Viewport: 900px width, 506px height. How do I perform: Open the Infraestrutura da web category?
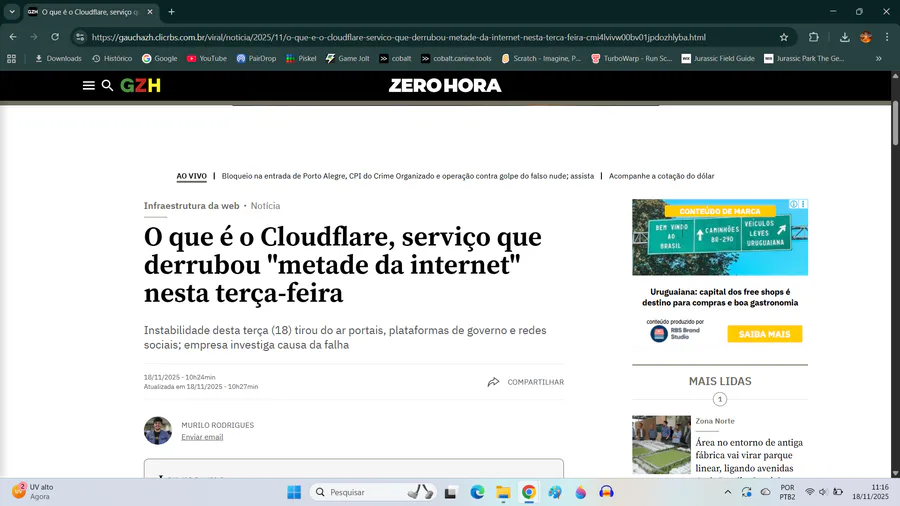pyautogui.click(x=191, y=206)
